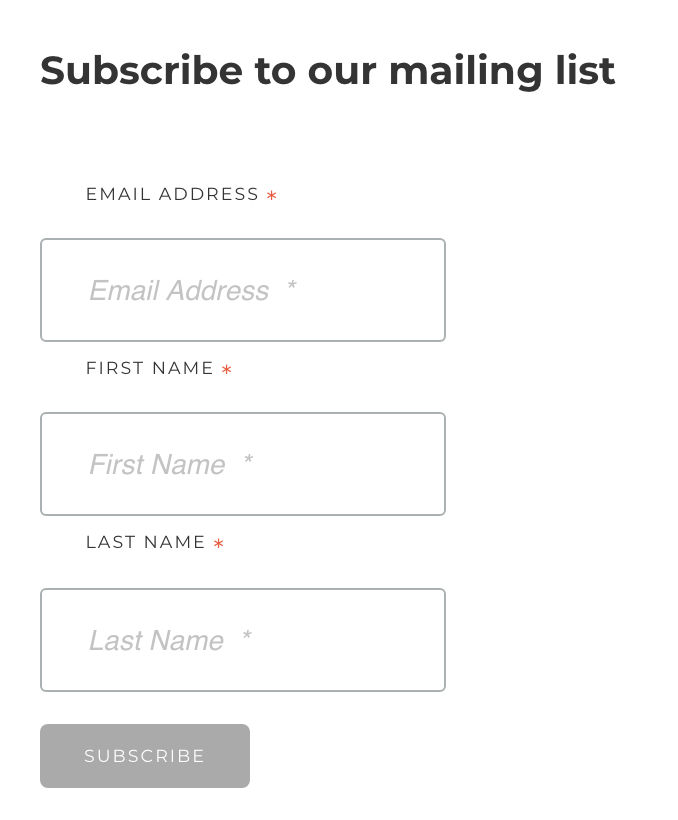Click the italic 'Last Name' placeholder text

(156, 641)
